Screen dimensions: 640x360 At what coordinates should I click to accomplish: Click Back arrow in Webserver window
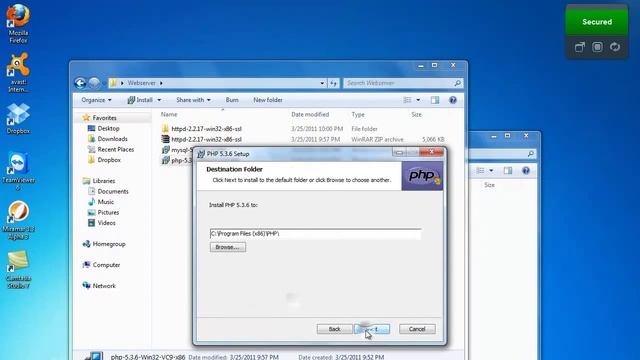(x=80, y=83)
